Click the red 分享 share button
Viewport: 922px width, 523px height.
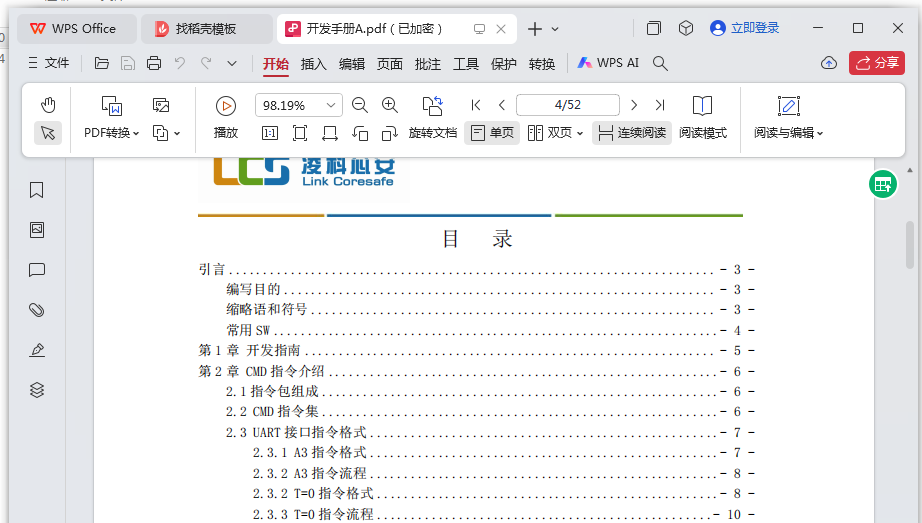(x=876, y=63)
